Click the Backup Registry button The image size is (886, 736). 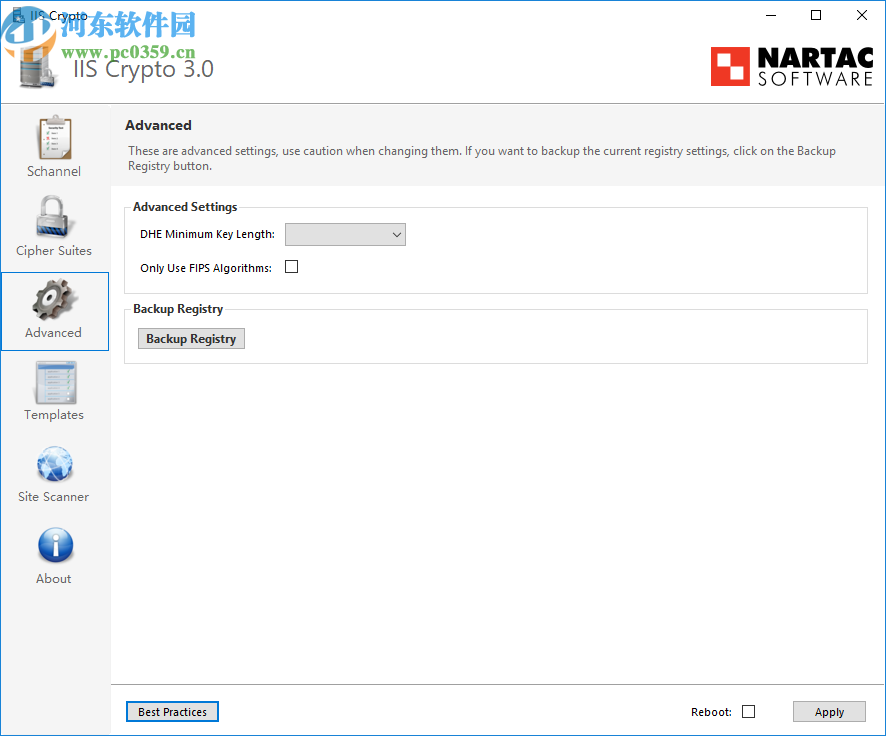pos(191,338)
